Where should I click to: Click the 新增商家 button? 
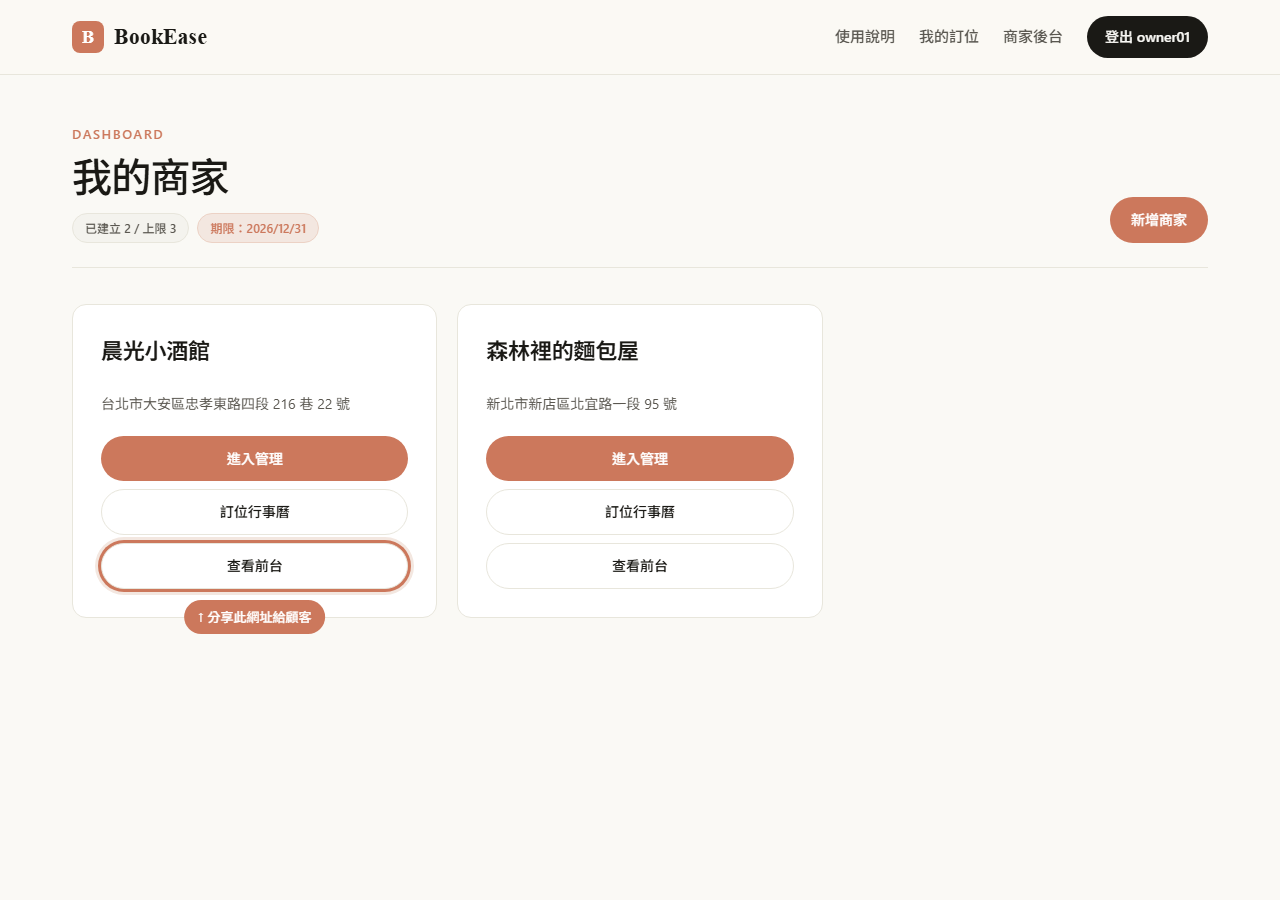click(x=1159, y=220)
